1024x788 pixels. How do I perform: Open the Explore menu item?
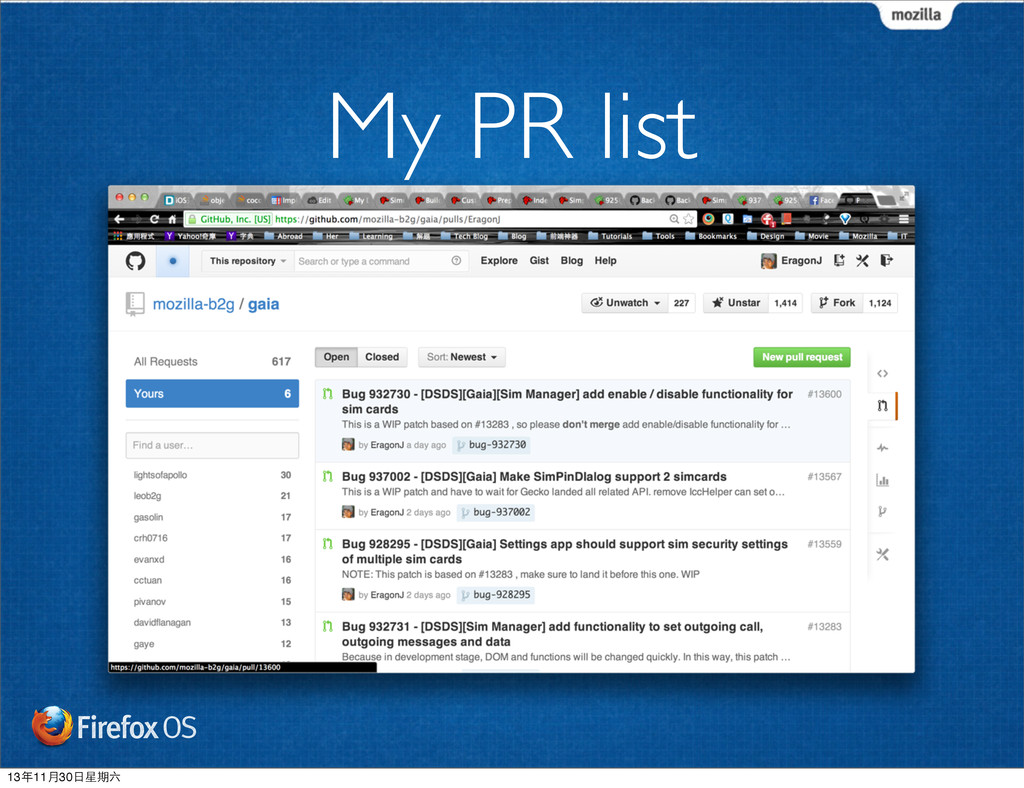click(x=499, y=260)
